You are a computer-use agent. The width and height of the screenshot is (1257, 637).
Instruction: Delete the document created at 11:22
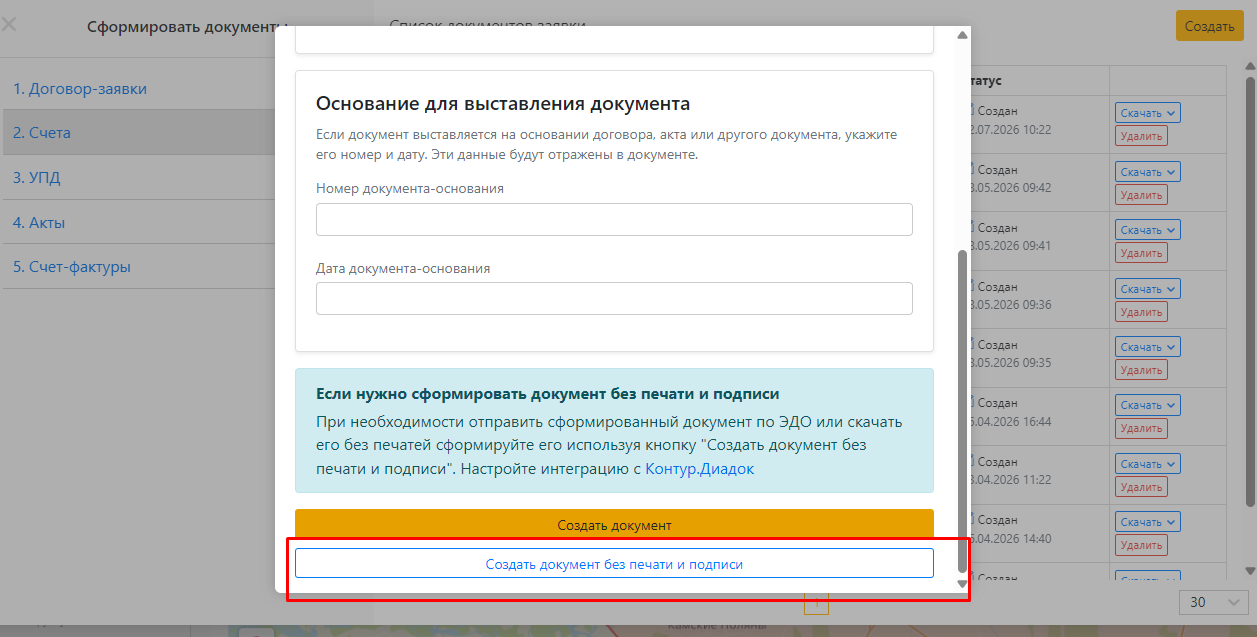[x=1141, y=488]
